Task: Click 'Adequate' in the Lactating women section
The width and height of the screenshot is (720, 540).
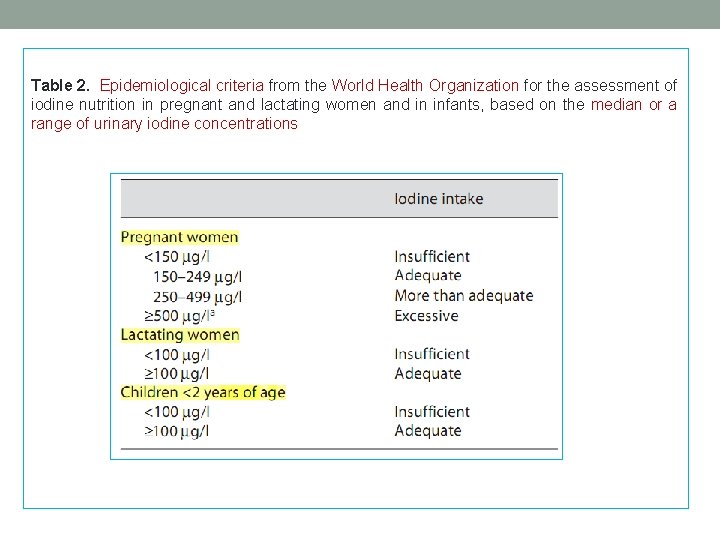Action: point(428,374)
